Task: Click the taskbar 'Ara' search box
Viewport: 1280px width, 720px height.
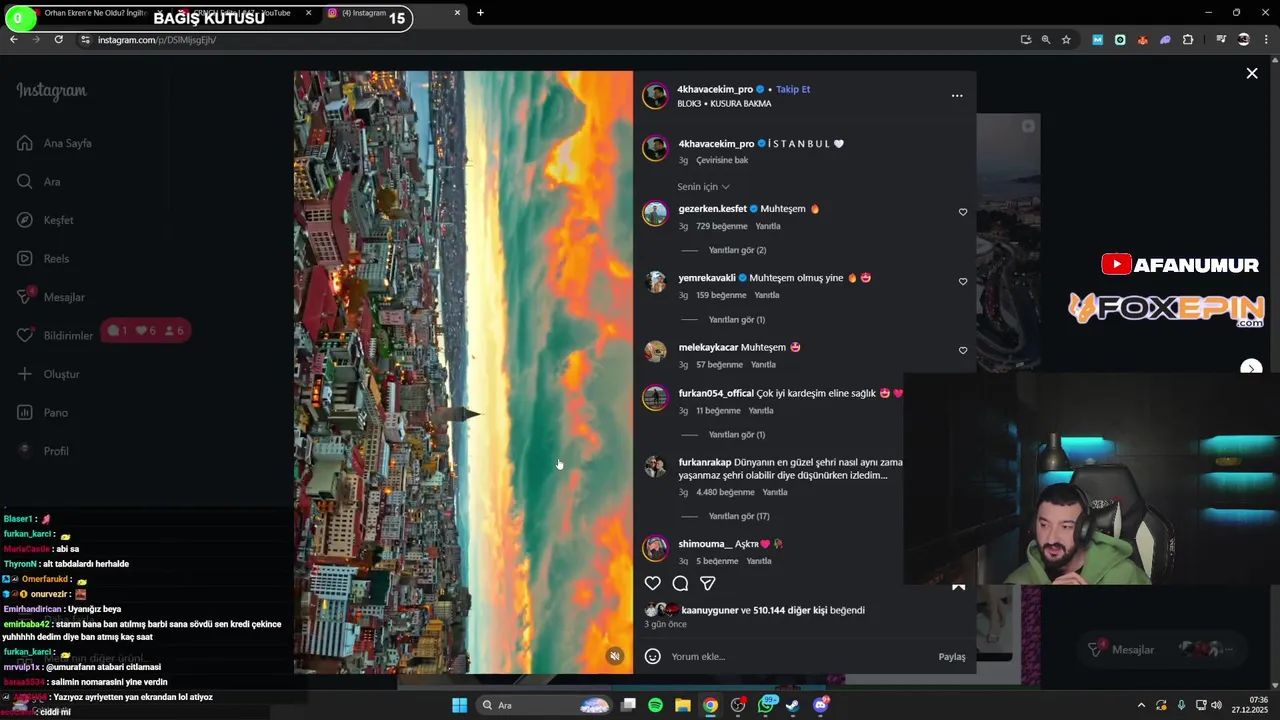Action: 543,705
